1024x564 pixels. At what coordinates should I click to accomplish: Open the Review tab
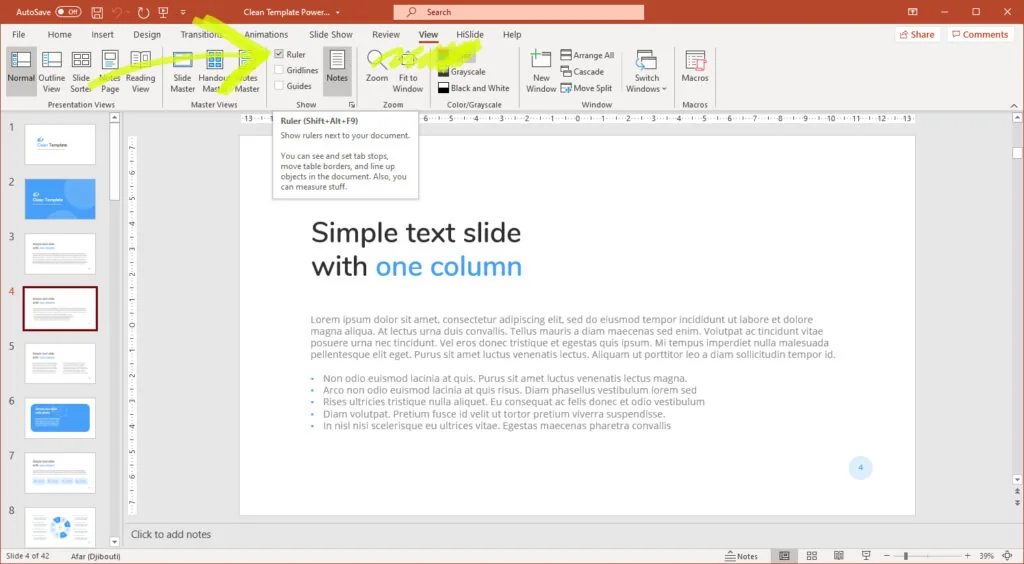click(386, 35)
